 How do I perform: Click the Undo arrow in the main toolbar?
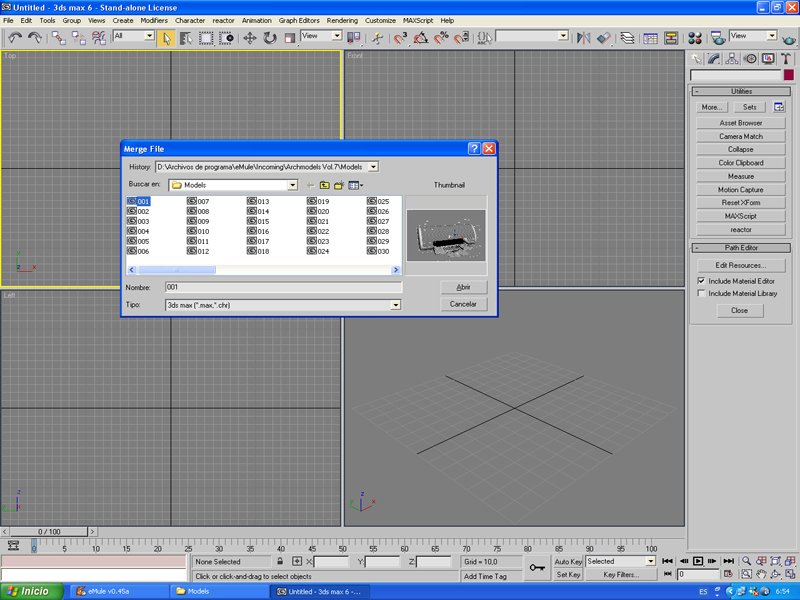[15, 38]
